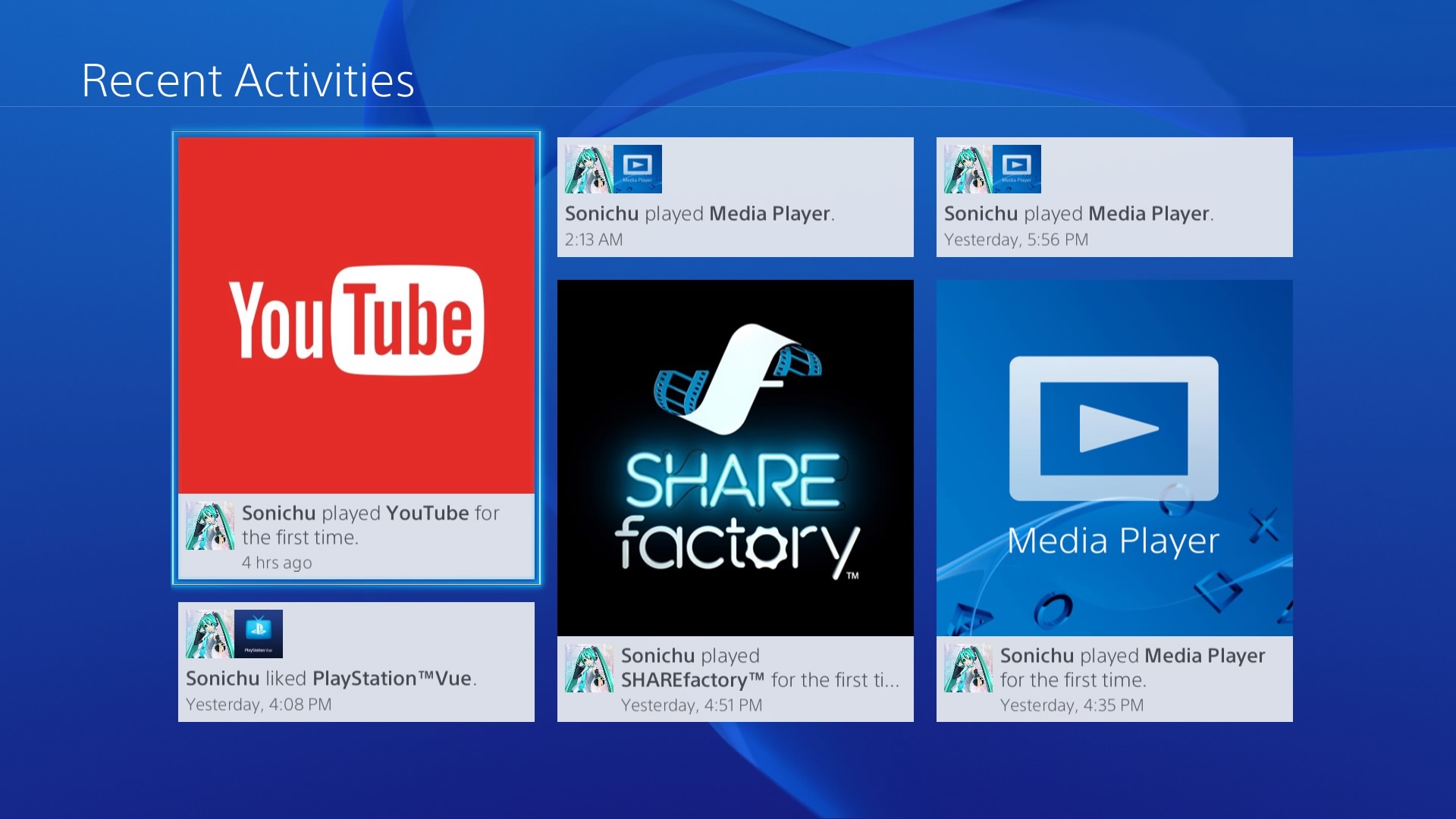Click Media Player icon in Yesterday 5:56 PM card
Image resolution: width=1456 pixels, height=819 pixels.
(x=1017, y=169)
